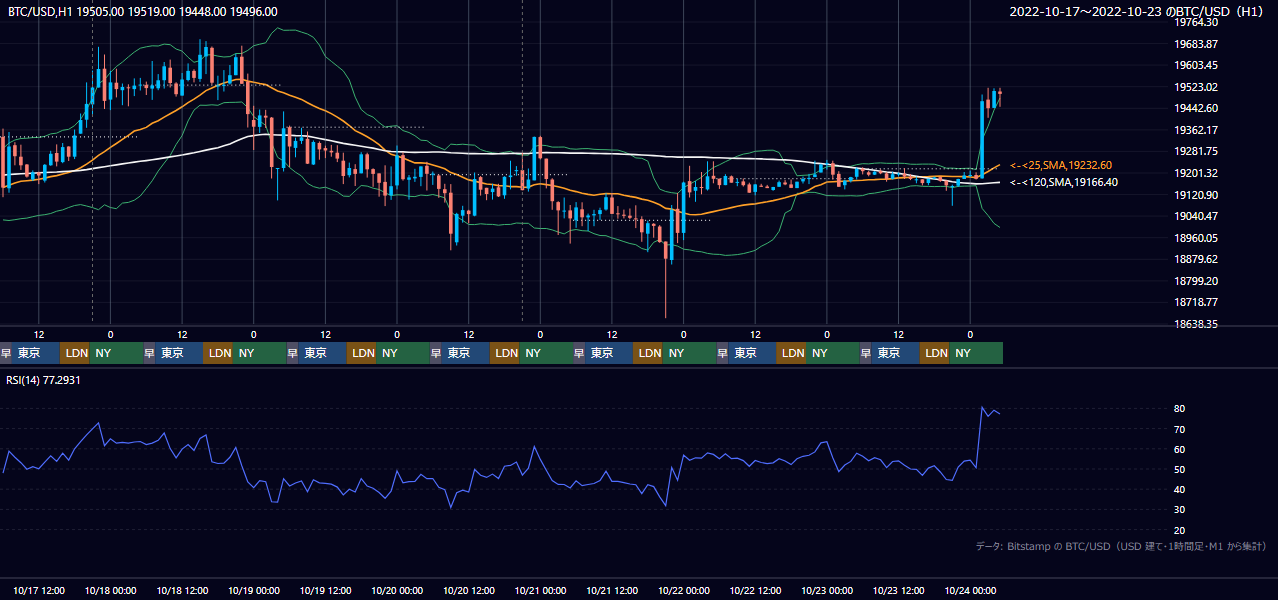The width and height of the screenshot is (1278, 600).
Task: Click RSI scale value 20
Action: coord(1180,530)
